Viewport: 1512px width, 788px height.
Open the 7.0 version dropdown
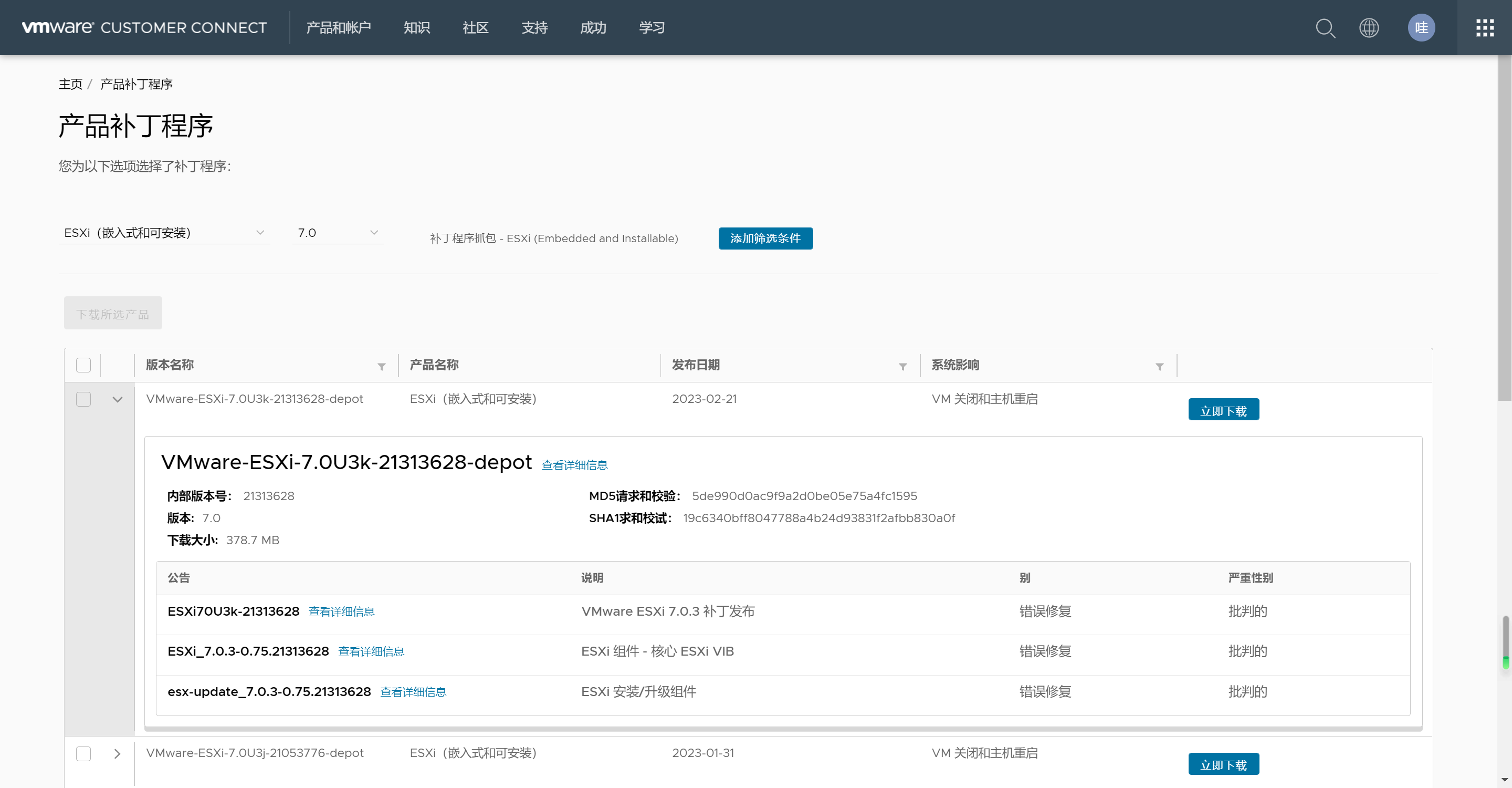coord(338,233)
